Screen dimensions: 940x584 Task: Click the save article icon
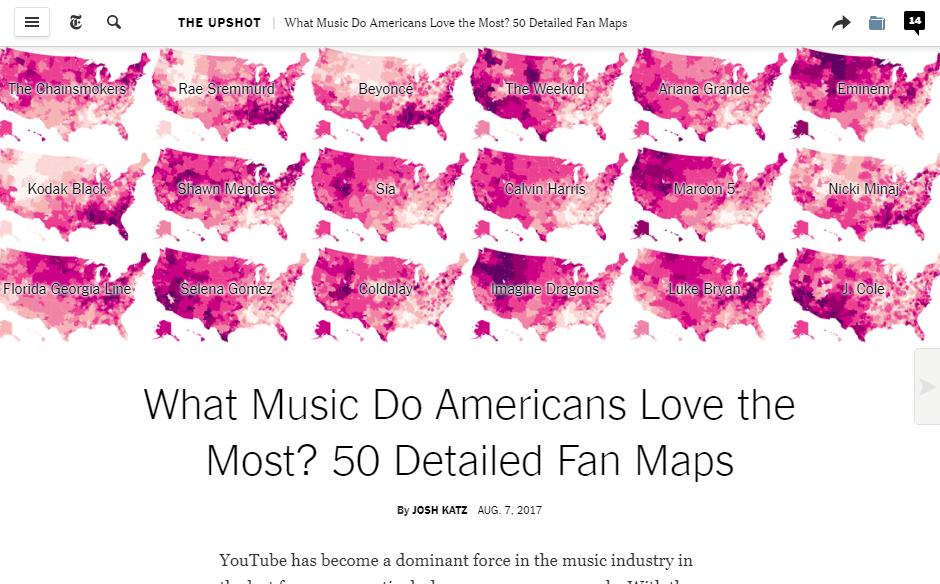(x=877, y=23)
